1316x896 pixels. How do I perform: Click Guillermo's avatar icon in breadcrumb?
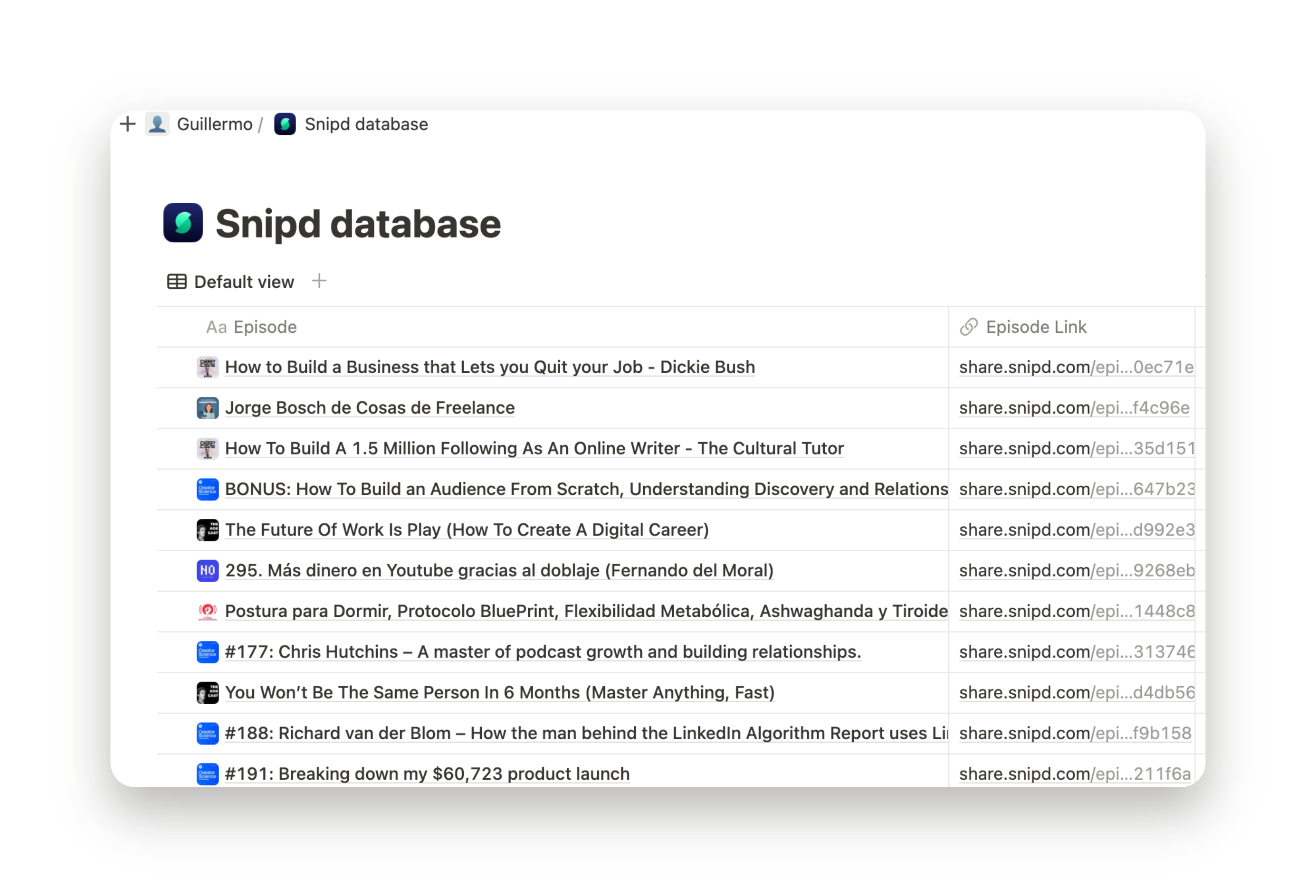click(x=157, y=124)
